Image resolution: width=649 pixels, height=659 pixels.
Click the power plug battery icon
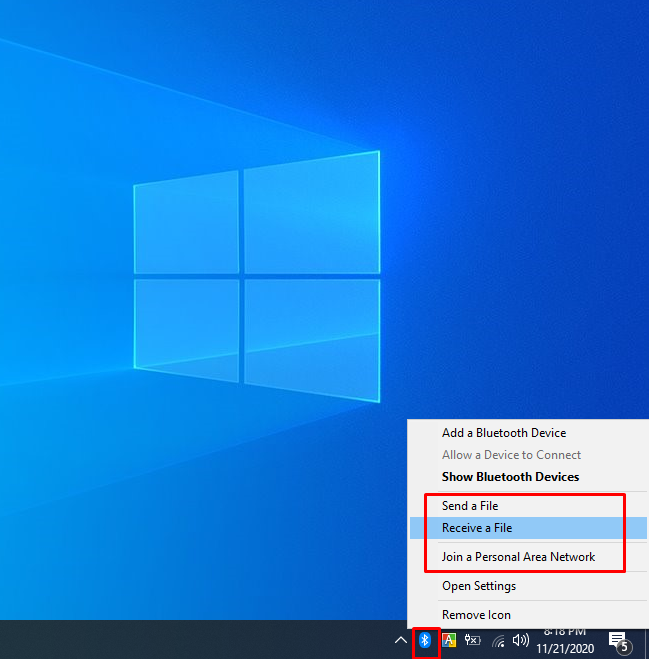[x=472, y=640]
